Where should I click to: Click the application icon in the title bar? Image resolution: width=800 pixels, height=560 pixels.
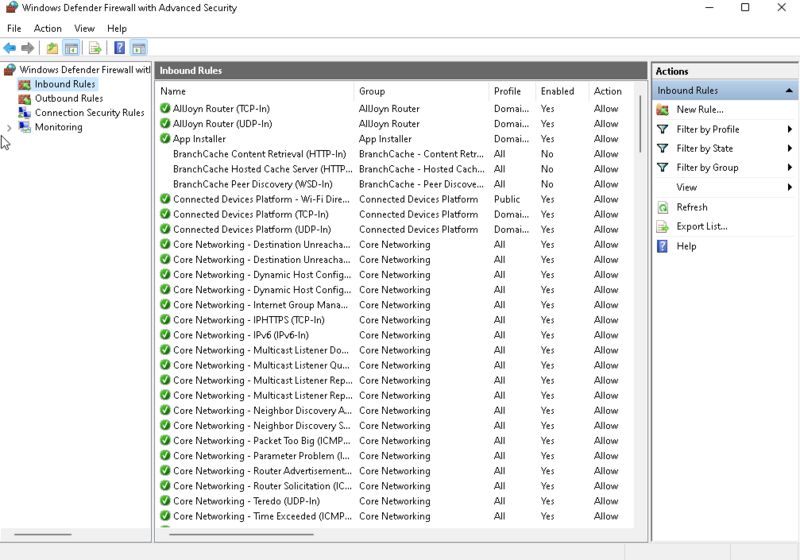tap(12, 8)
